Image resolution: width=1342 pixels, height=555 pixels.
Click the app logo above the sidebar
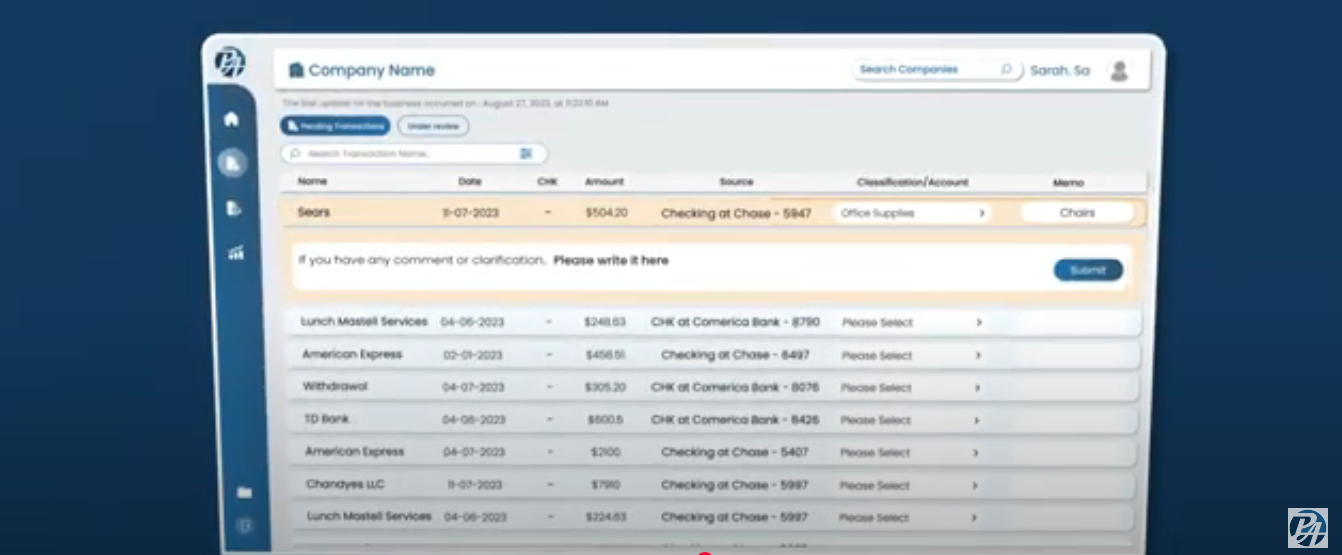click(230, 62)
